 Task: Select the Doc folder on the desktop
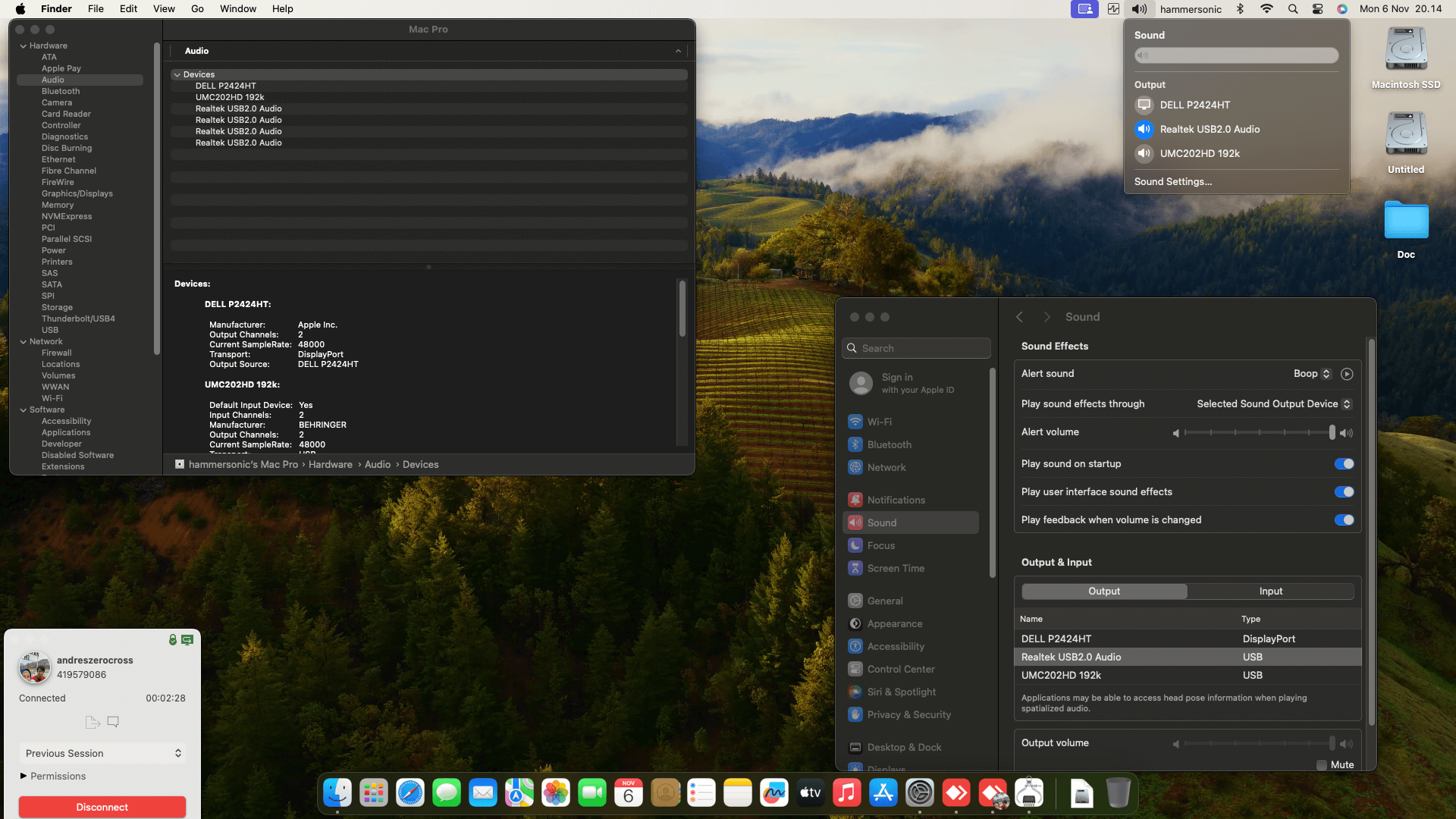click(x=1406, y=230)
